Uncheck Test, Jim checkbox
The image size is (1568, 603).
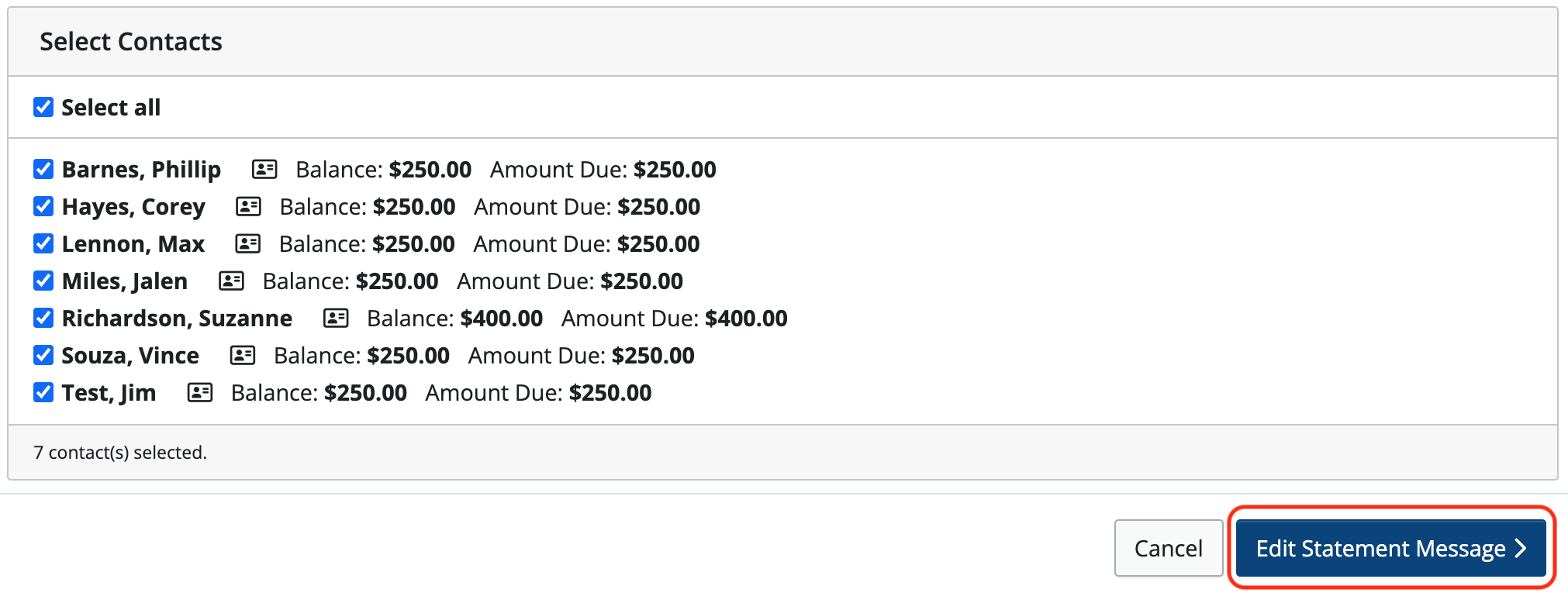click(43, 392)
